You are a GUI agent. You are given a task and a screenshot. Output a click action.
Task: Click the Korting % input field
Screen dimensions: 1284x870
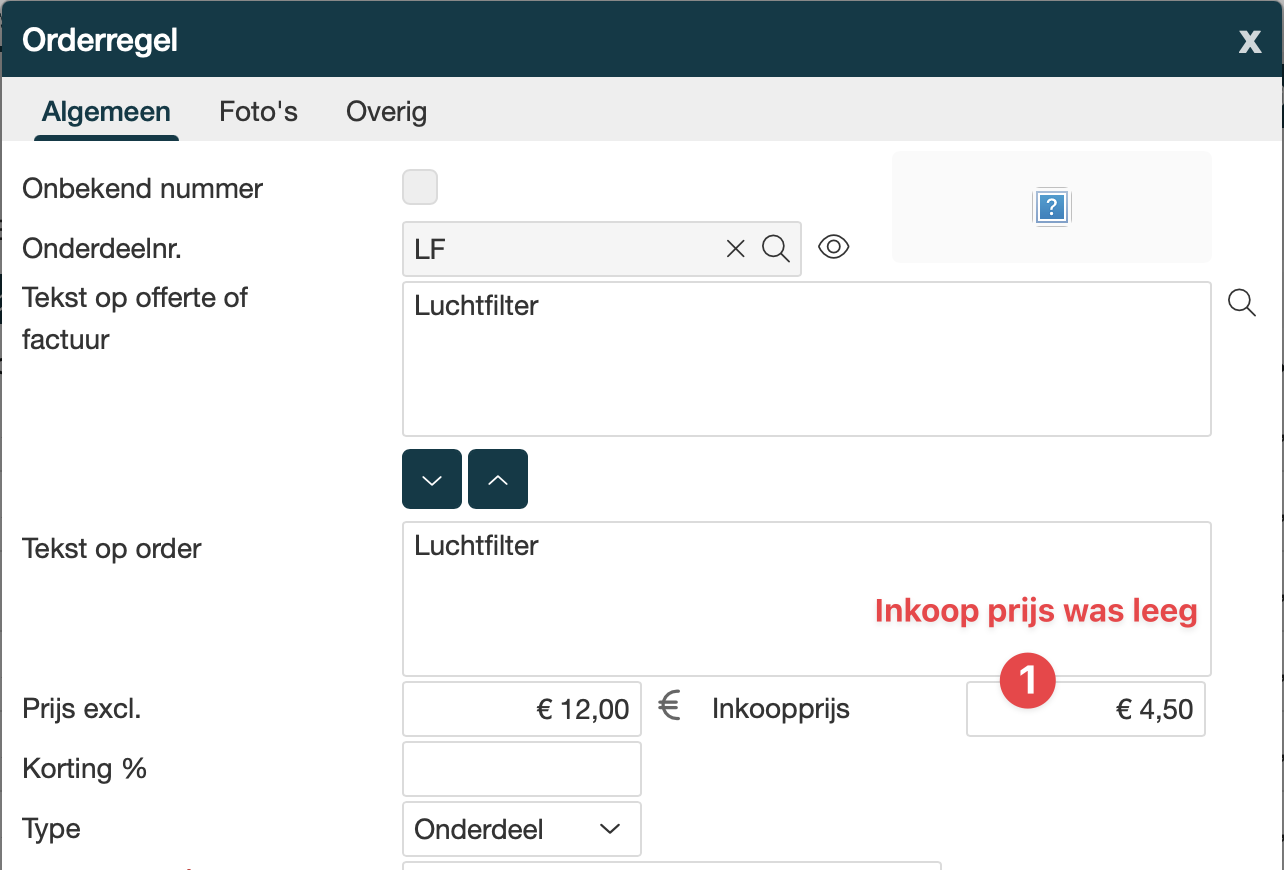[521, 769]
